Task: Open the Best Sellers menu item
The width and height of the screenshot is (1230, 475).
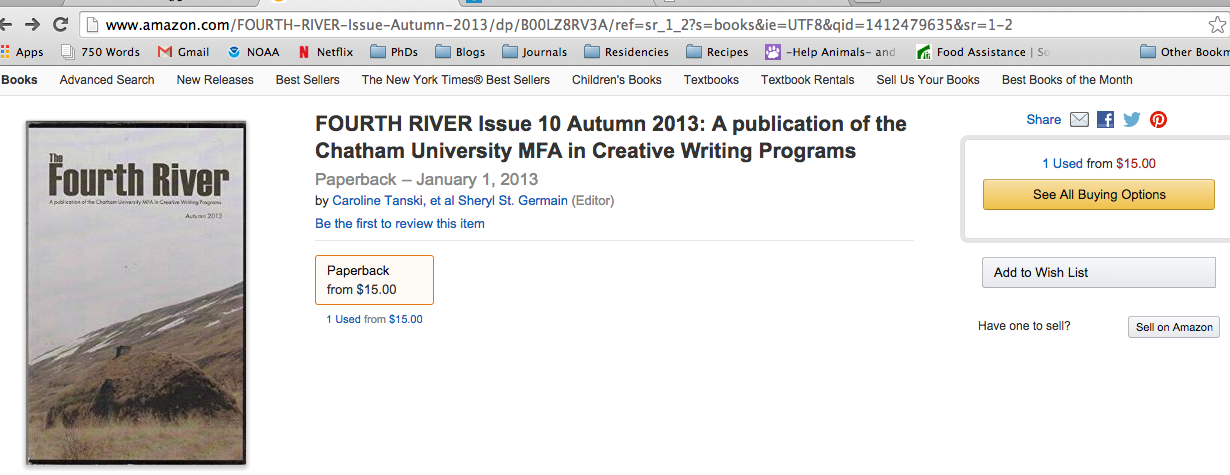Action: tap(307, 80)
